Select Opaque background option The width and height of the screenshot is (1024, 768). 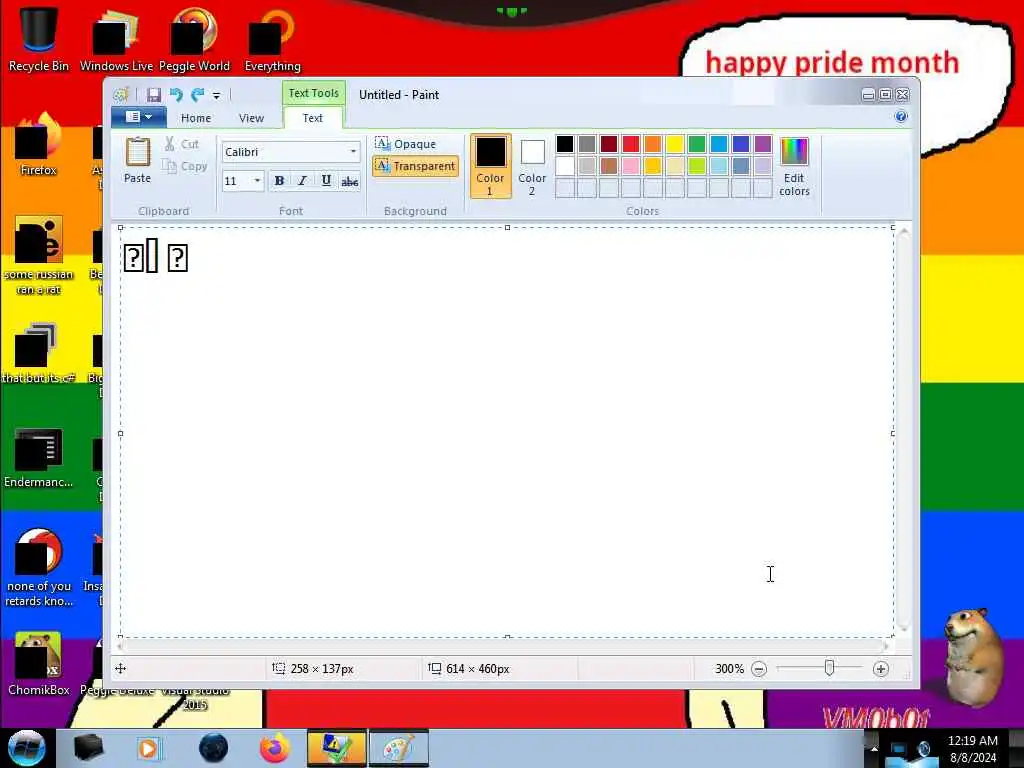click(406, 144)
